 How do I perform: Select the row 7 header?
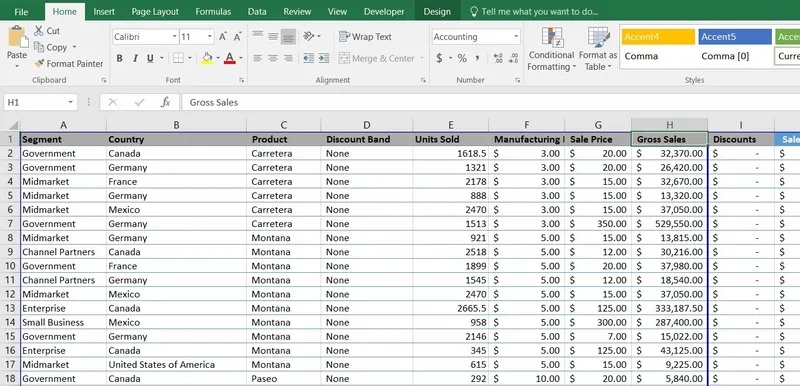click(x=11, y=224)
